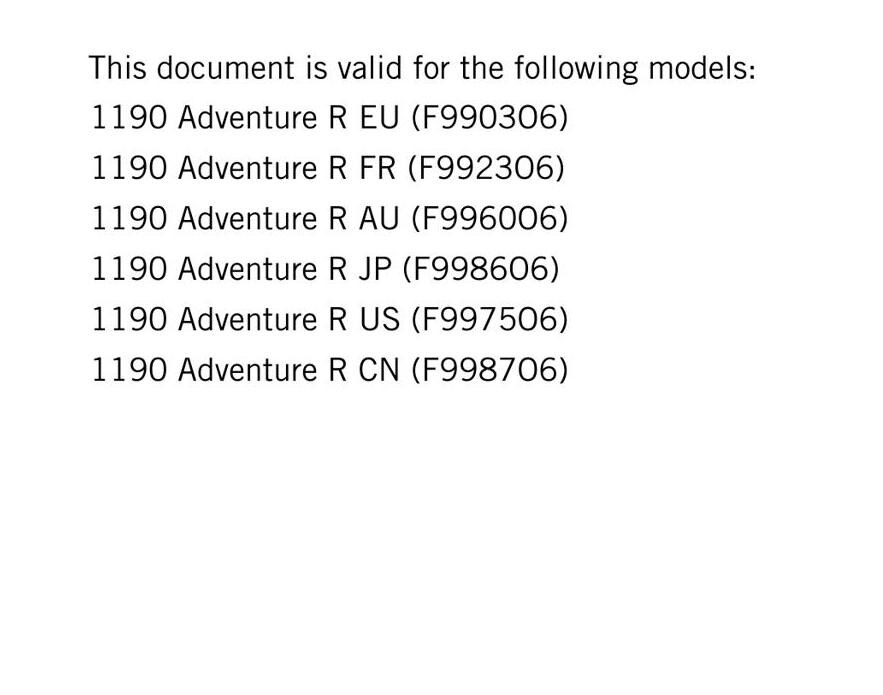The height and width of the screenshot is (695, 883).
Task: Select the 1190 Adventure R AU line
Action: pyautogui.click(x=329, y=219)
